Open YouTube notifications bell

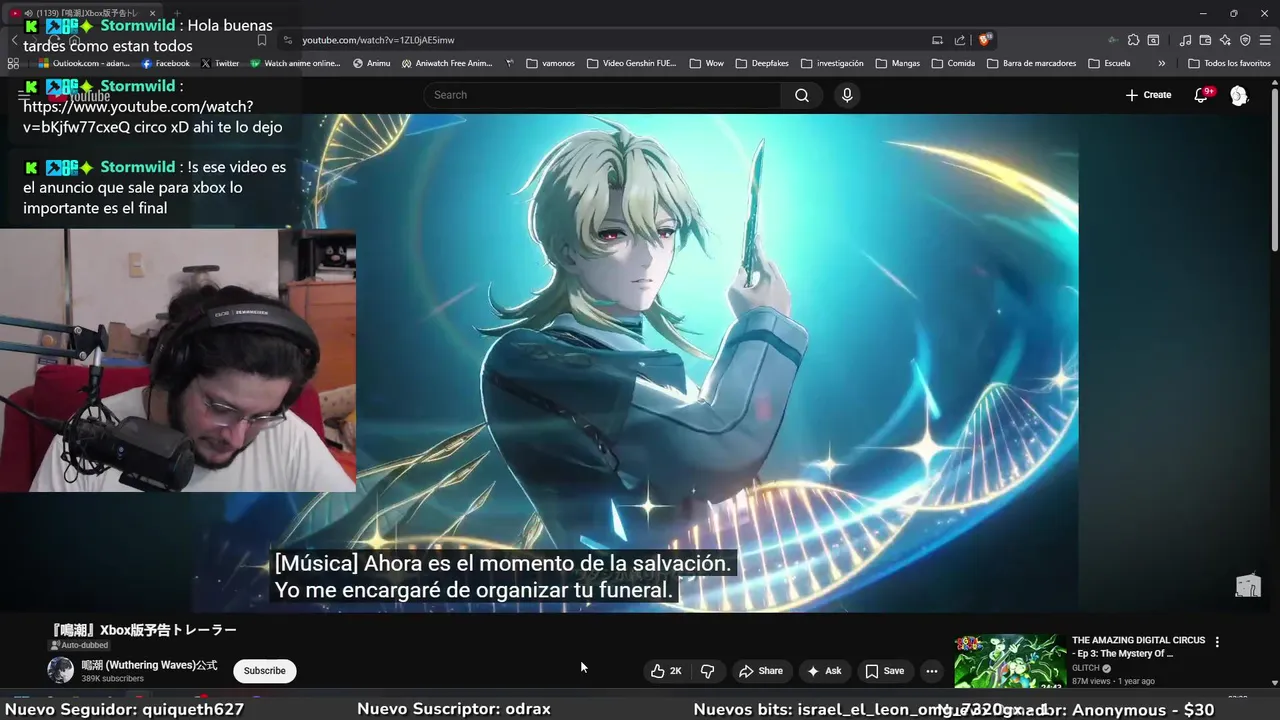point(1201,95)
